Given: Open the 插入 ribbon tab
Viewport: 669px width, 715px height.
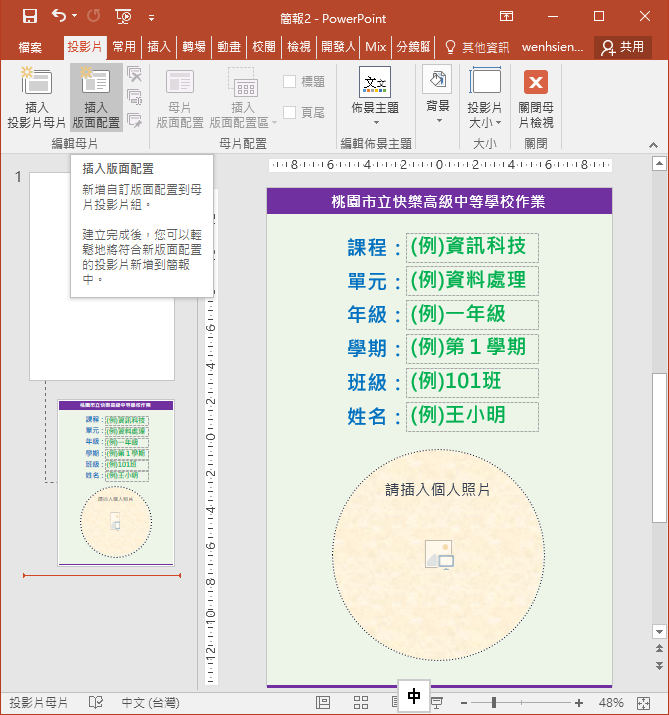Looking at the screenshot, I should point(159,47).
